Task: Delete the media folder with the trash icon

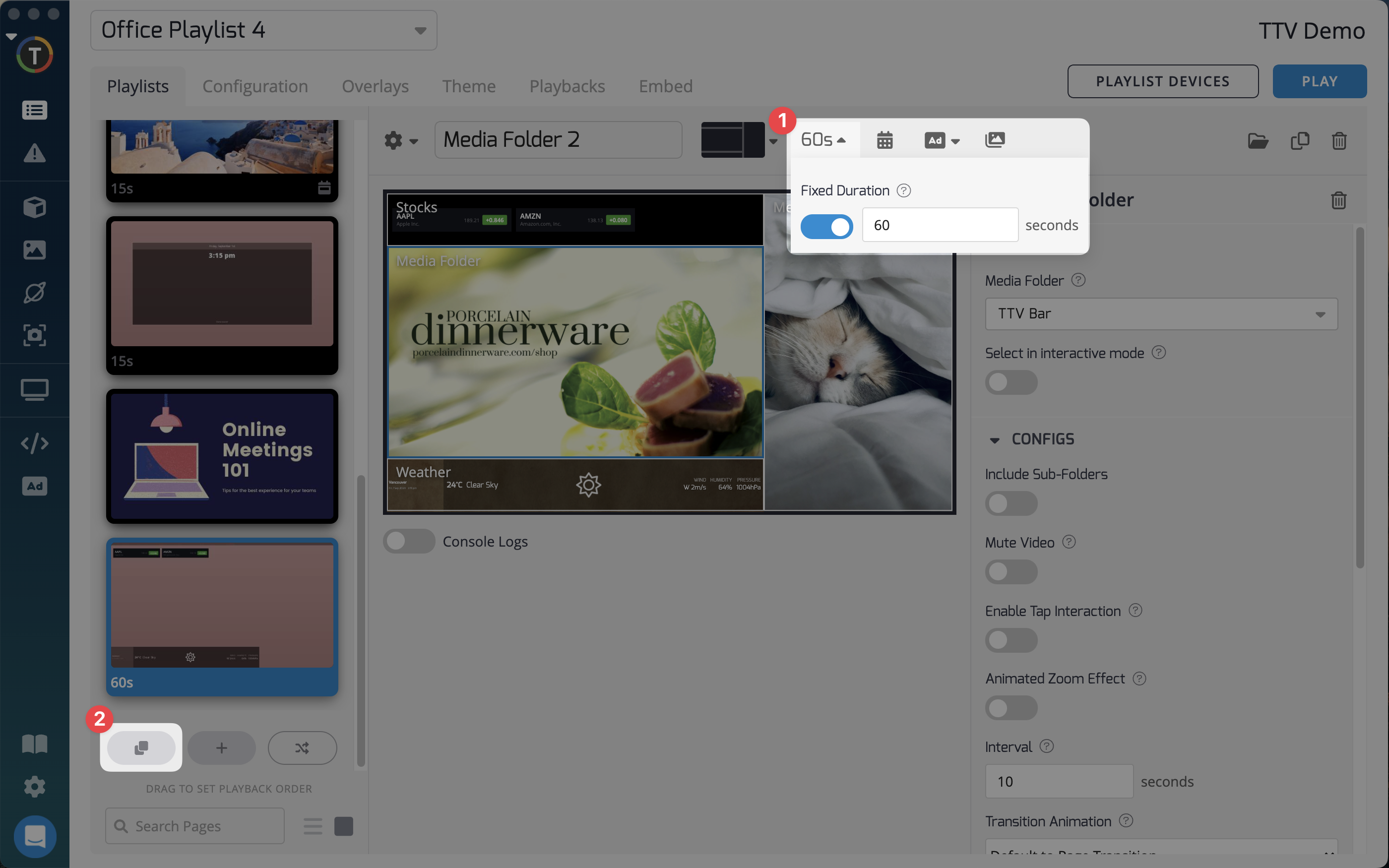Action: coord(1338,200)
